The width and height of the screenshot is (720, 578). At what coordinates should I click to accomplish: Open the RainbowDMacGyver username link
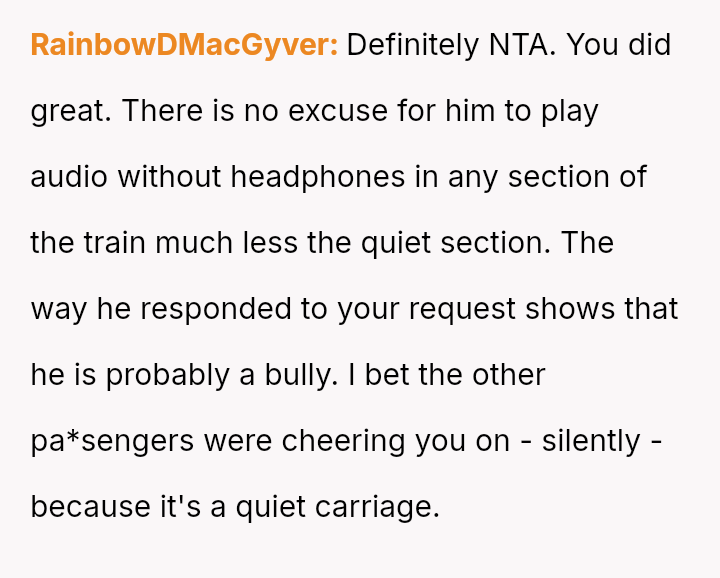pyautogui.click(x=184, y=45)
